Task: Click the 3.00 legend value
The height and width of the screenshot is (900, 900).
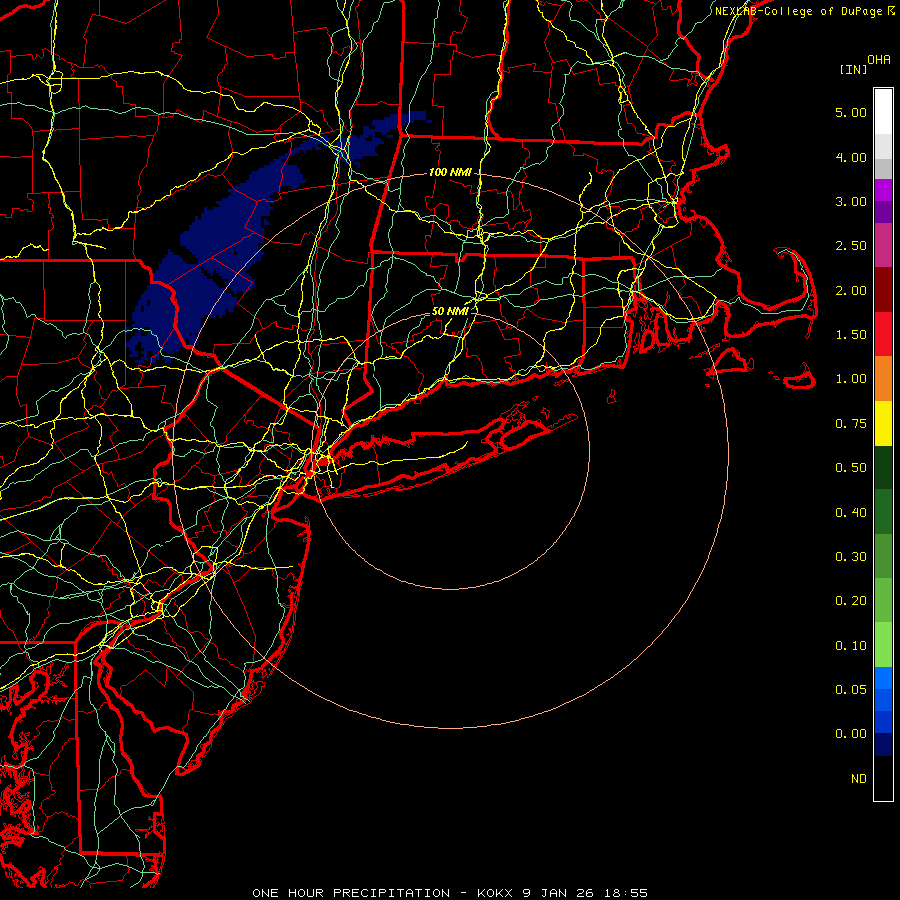Action: (851, 201)
